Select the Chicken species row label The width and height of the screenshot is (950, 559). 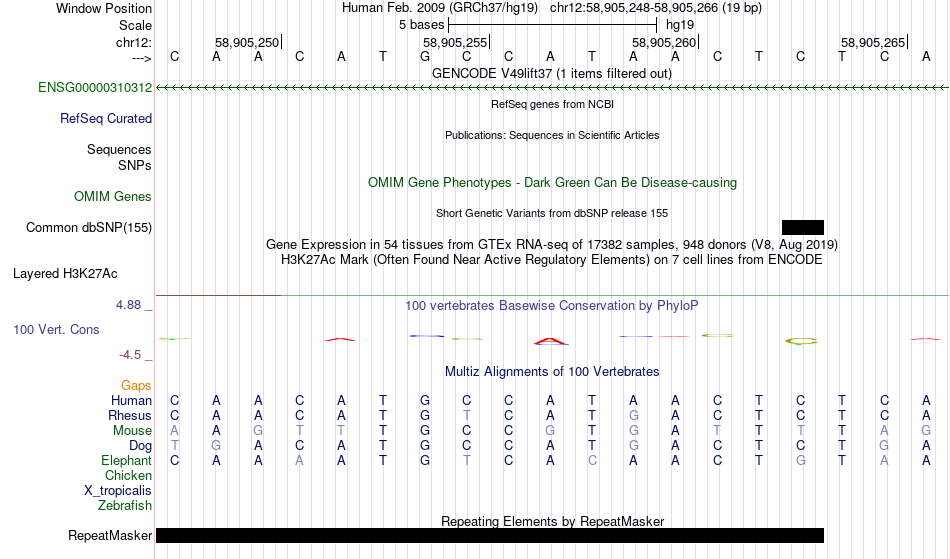(x=128, y=475)
